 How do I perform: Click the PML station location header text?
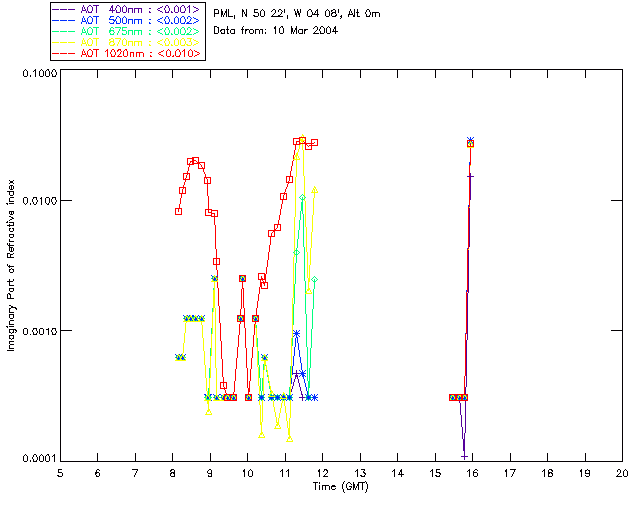297,14
